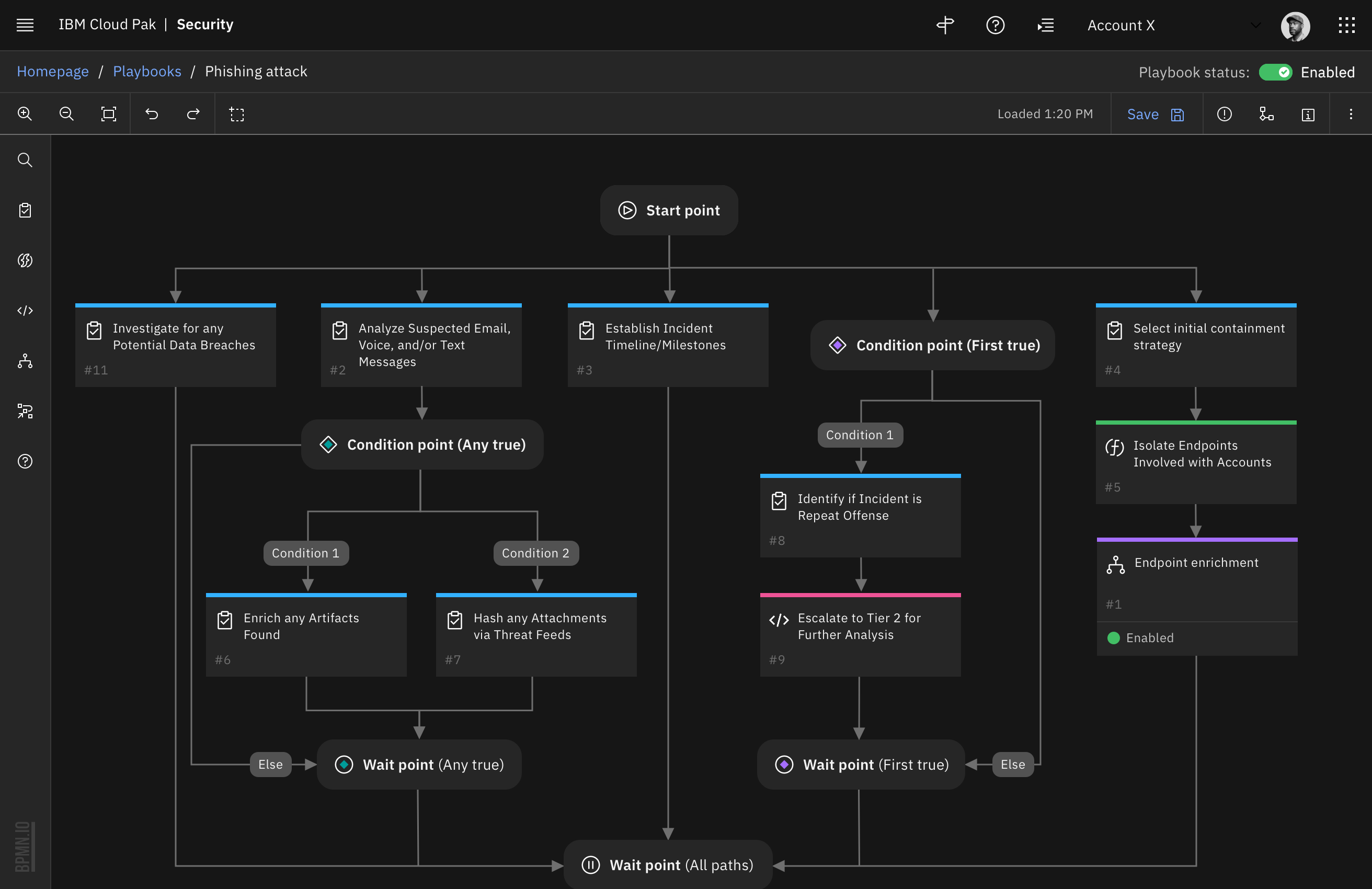Screen dimensions: 1372x889
Task: Go to the Playbooks breadcrumb
Action: point(147,72)
